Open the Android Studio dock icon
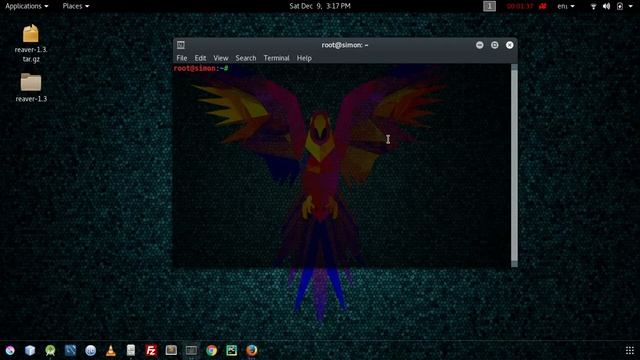Screen dimensions: 640x360 pyautogui.click(x=50, y=350)
